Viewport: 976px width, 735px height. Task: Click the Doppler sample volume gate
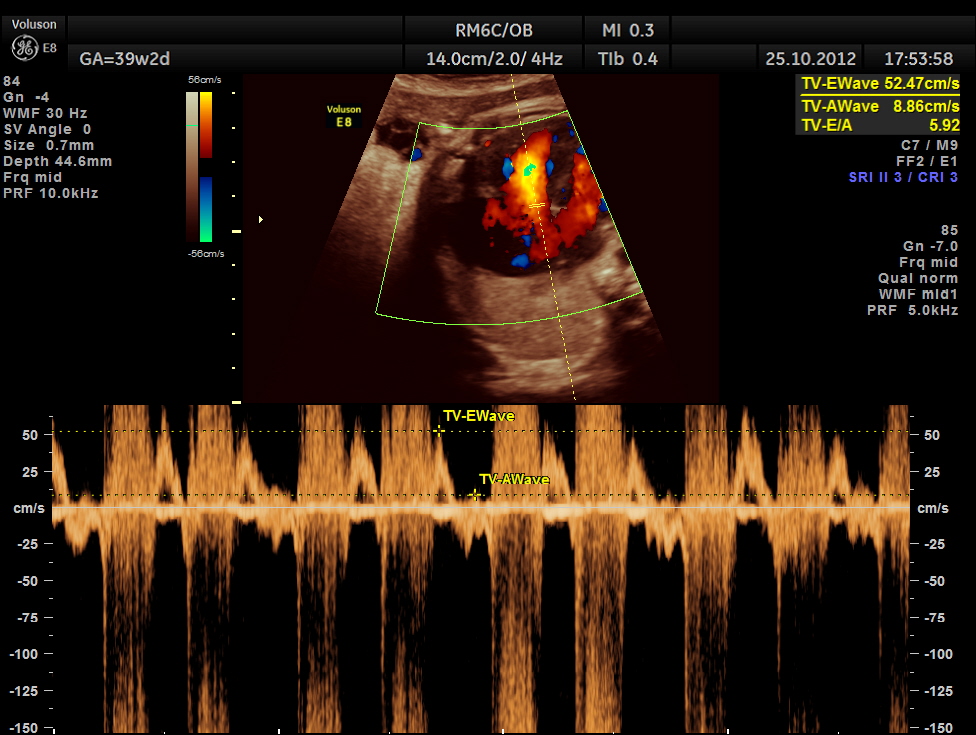pyautogui.click(x=537, y=205)
